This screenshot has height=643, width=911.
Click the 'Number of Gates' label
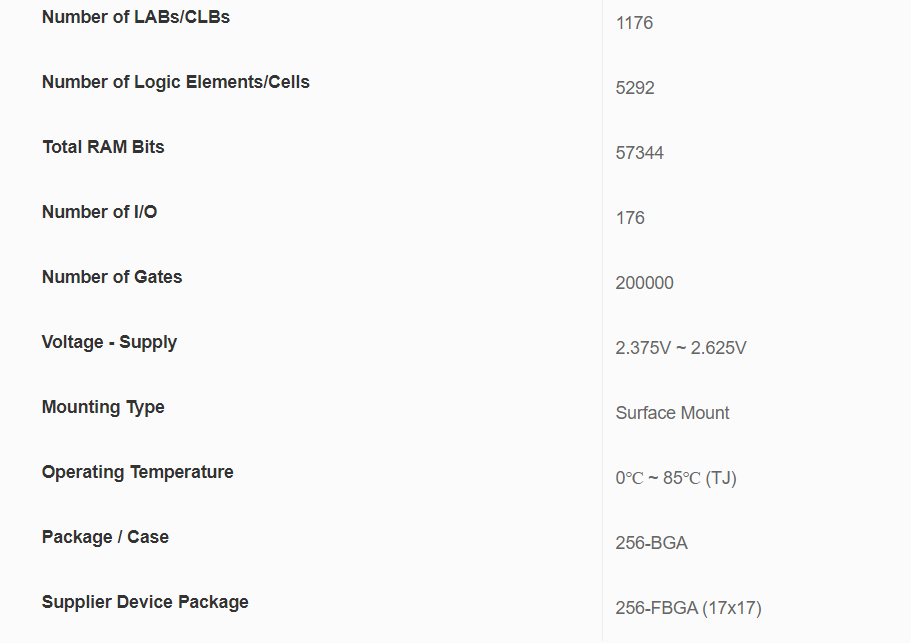112,277
